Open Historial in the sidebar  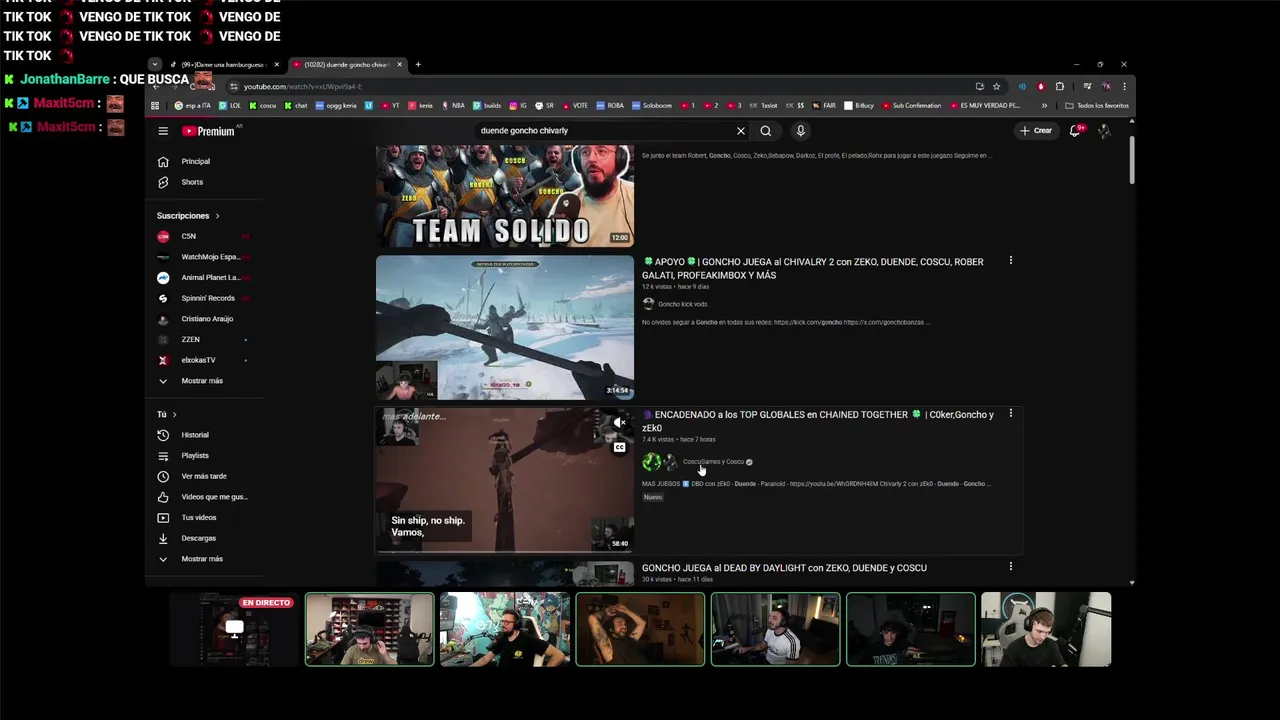point(195,435)
